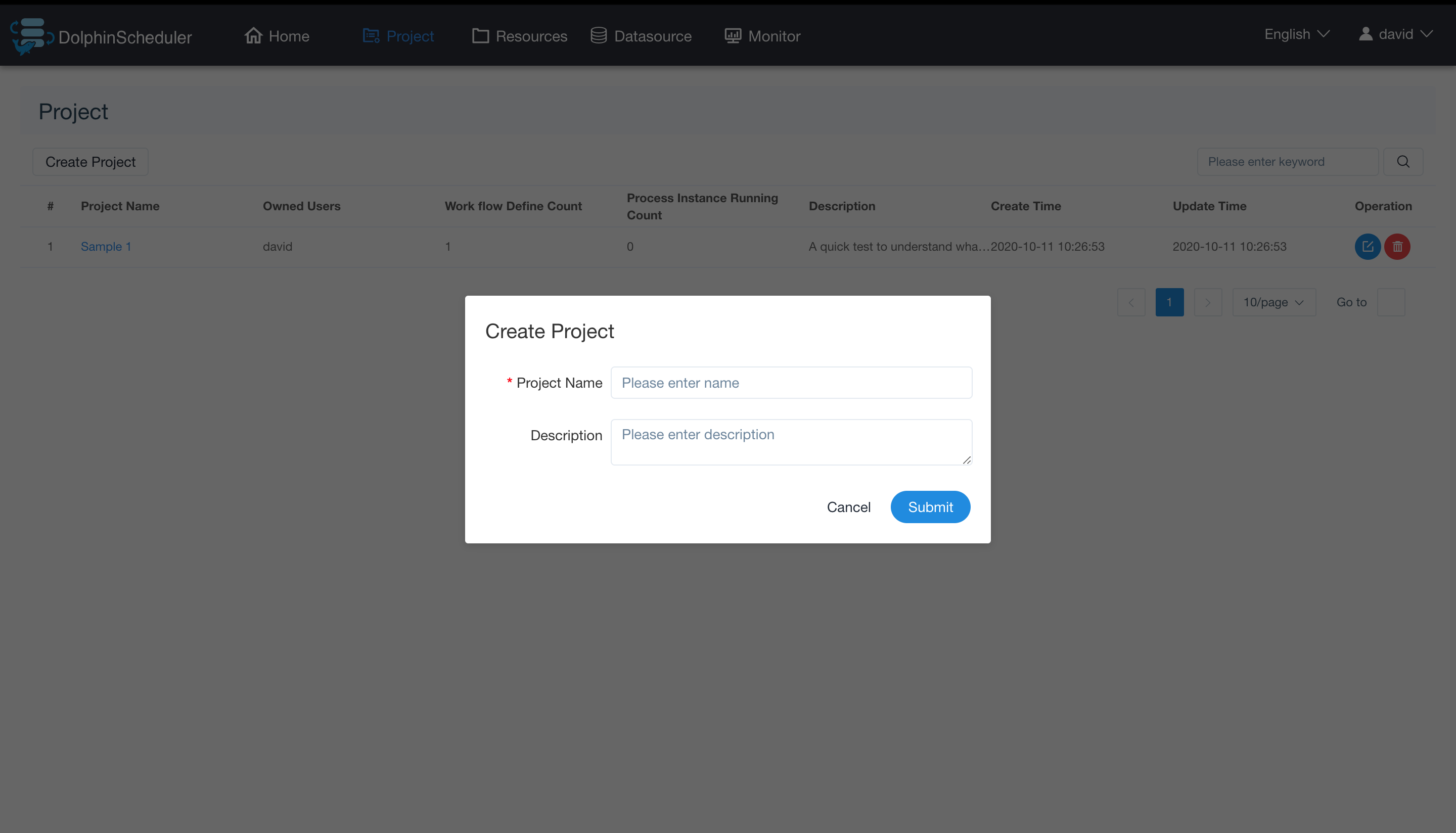Open the Resources tab
The image size is (1456, 833).
click(520, 36)
